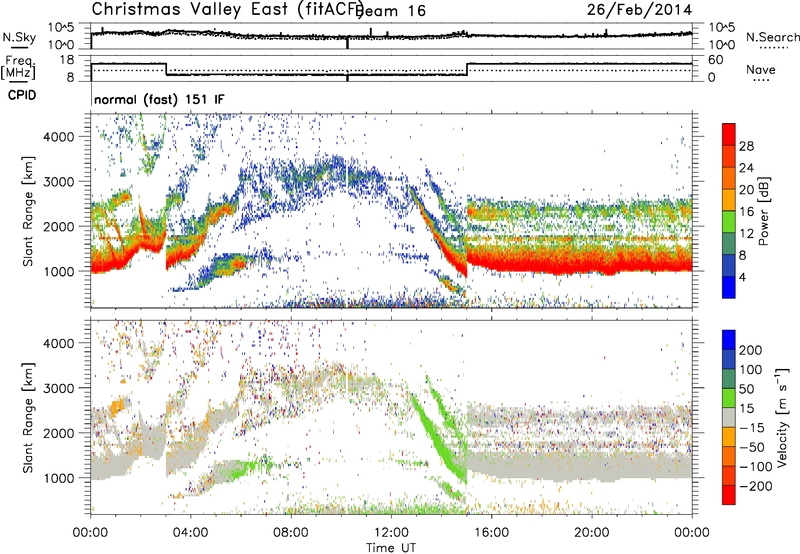The image size is (800, 554).
Task: Click the Nave legend label
Action: 761,69
